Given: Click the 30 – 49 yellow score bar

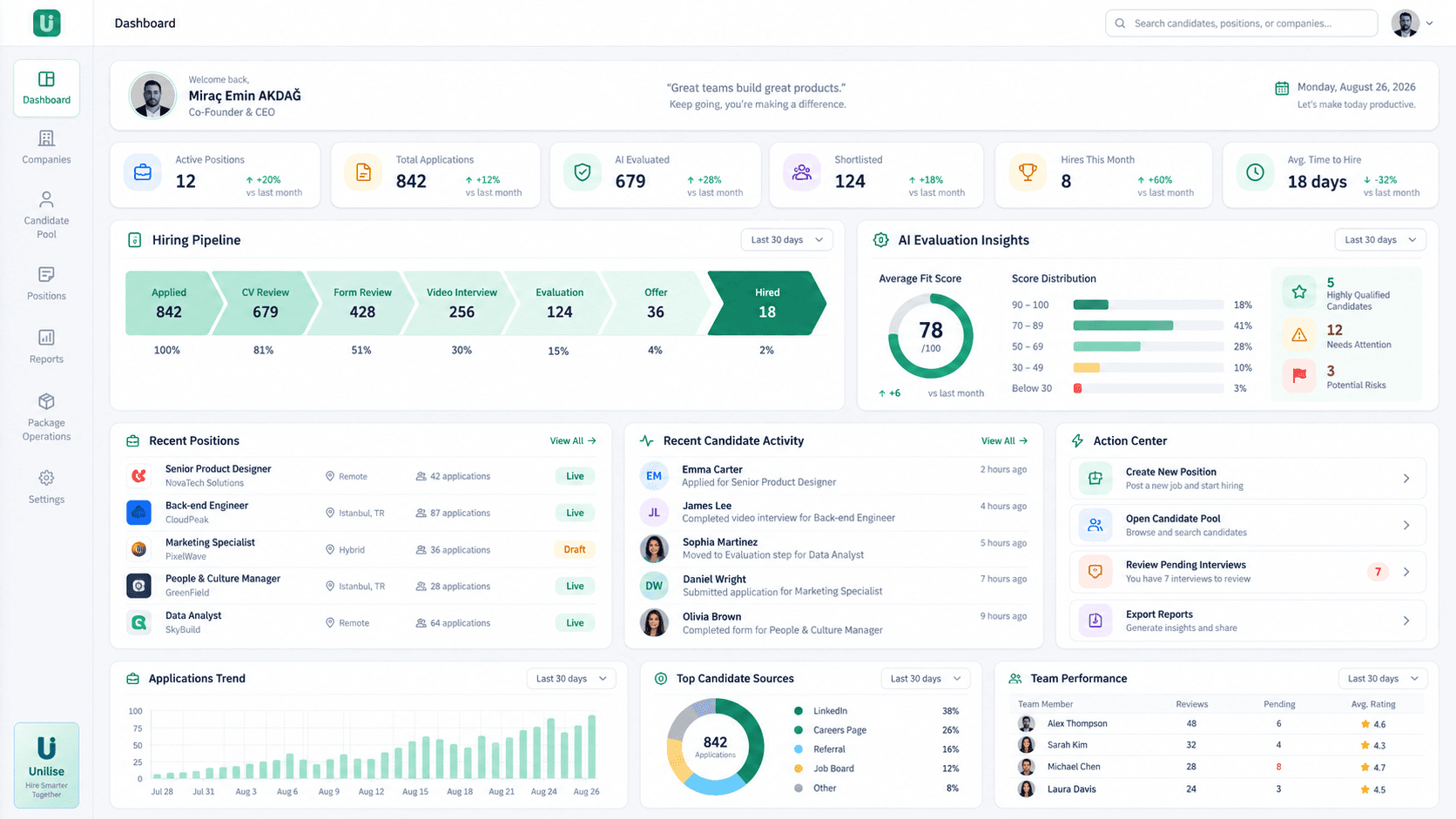Looking at the screenshot, I should tap(1086, 368).
